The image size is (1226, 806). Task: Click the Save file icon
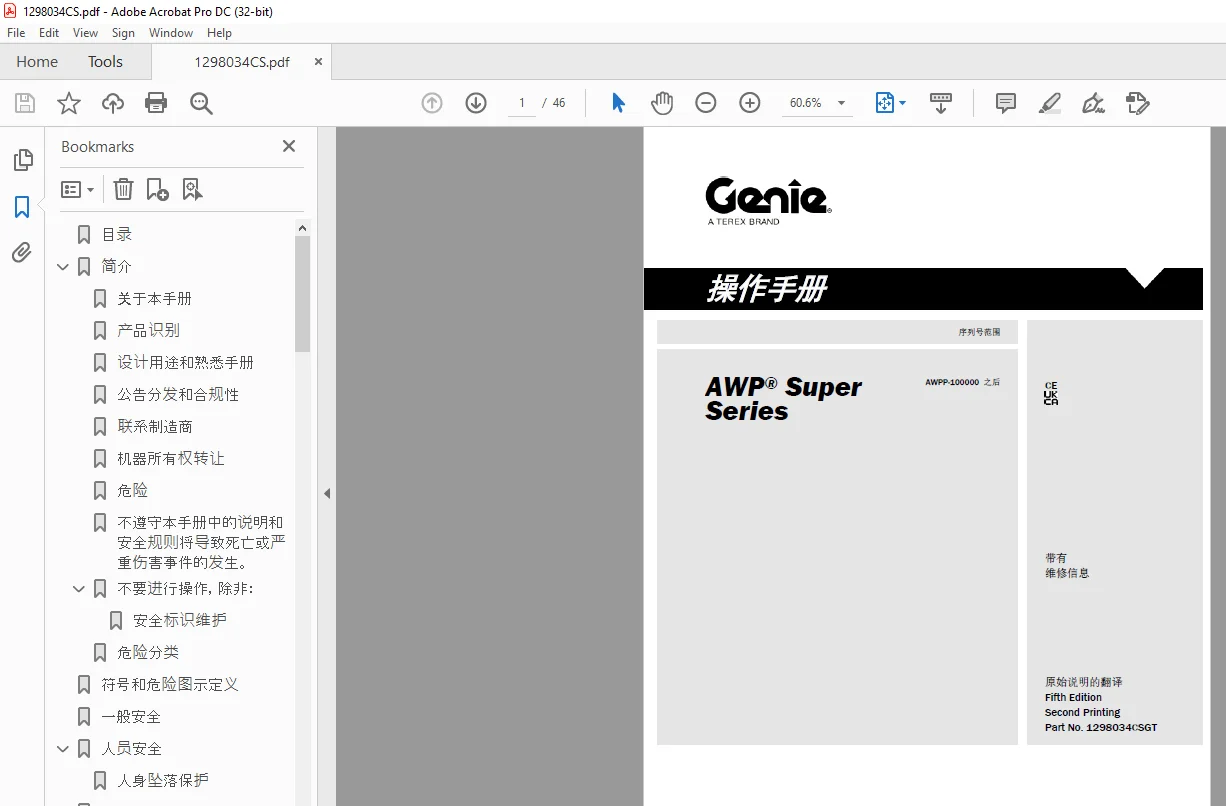25,103
